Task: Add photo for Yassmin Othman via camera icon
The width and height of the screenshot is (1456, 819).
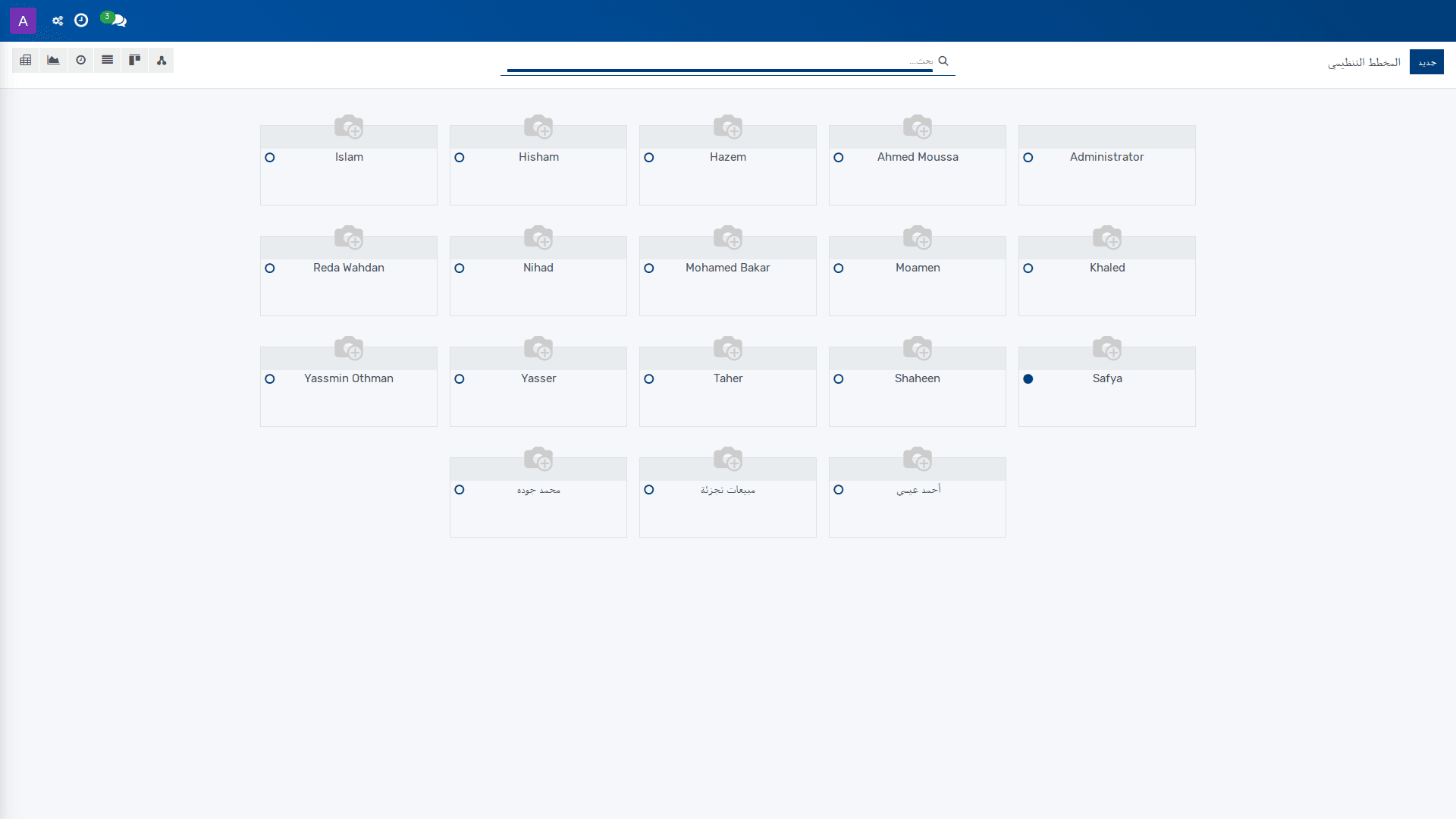Action: (349, 348)
